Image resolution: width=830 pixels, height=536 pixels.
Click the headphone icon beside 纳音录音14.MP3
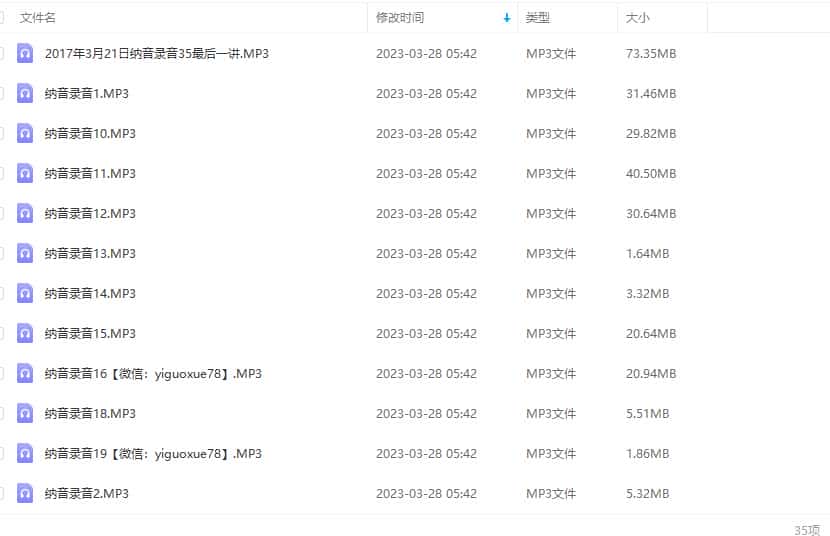click(x=25, y=293)
